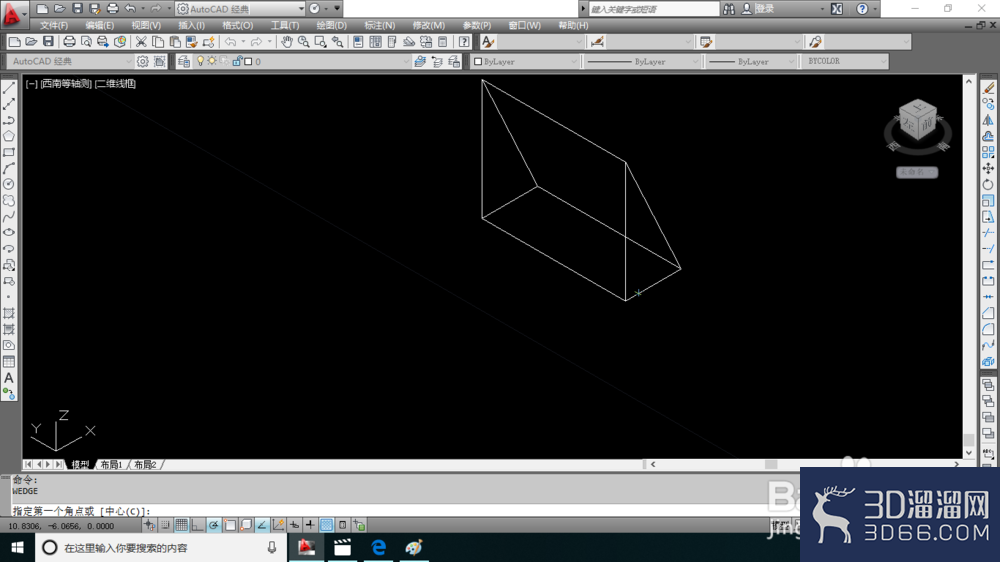Click the Windows Start button
This screenshot has width=1000, height=562.
17,548
